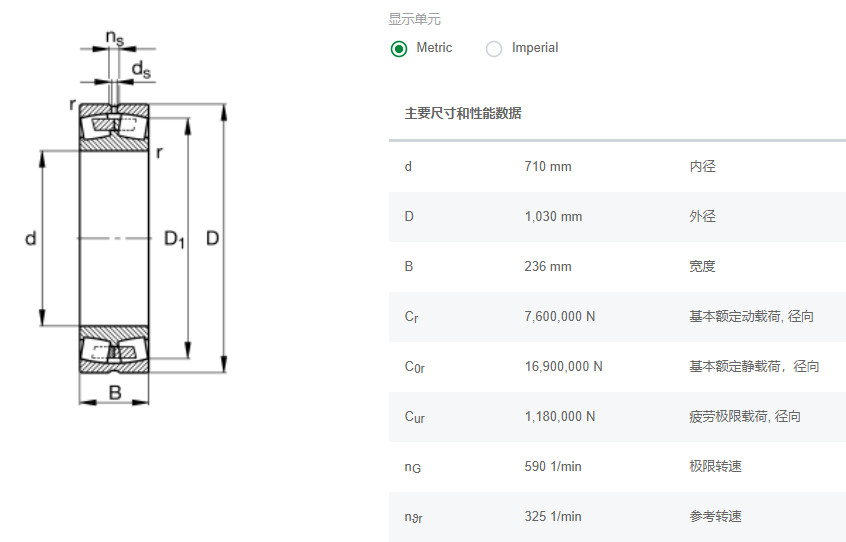Click the 325 1/min reference speed value

tap(552, 517)
